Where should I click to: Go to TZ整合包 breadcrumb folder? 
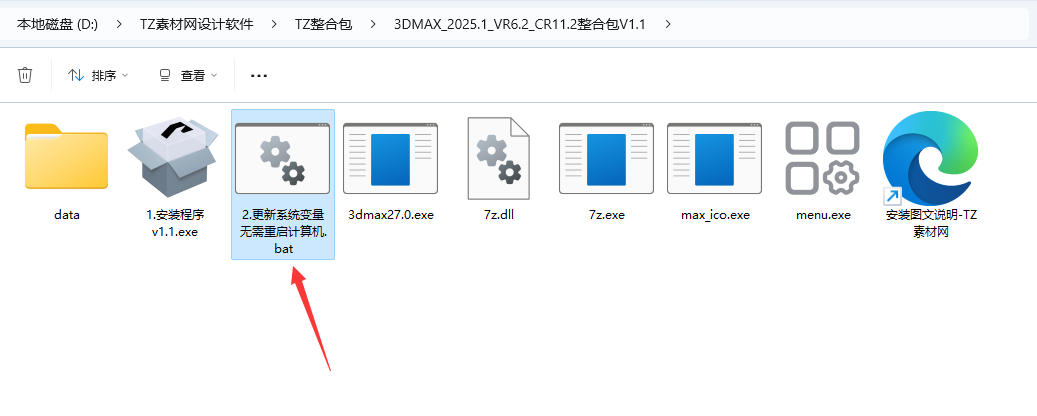click(x=323, y=24)
